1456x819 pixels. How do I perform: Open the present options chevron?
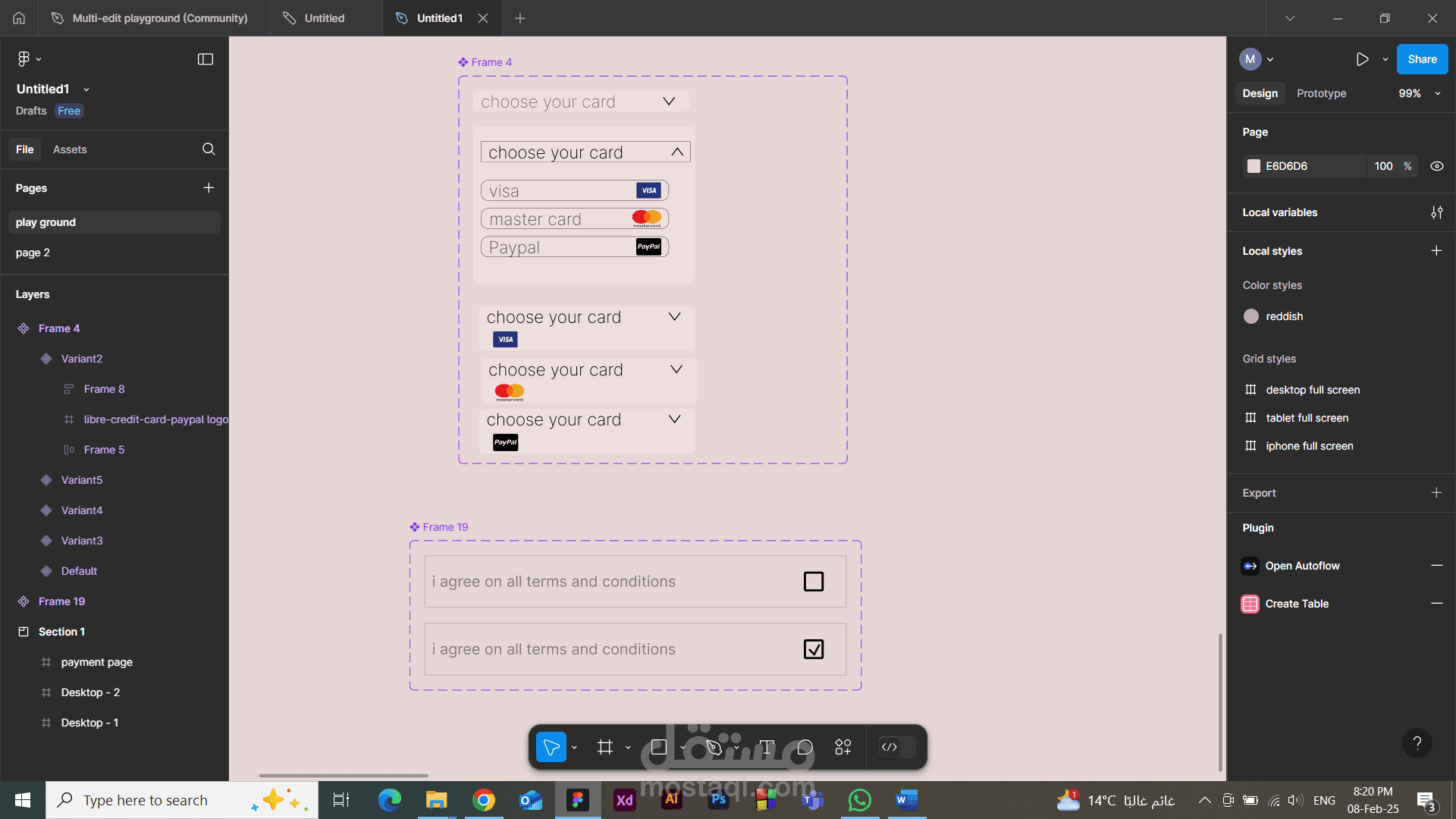point(1385,59)
